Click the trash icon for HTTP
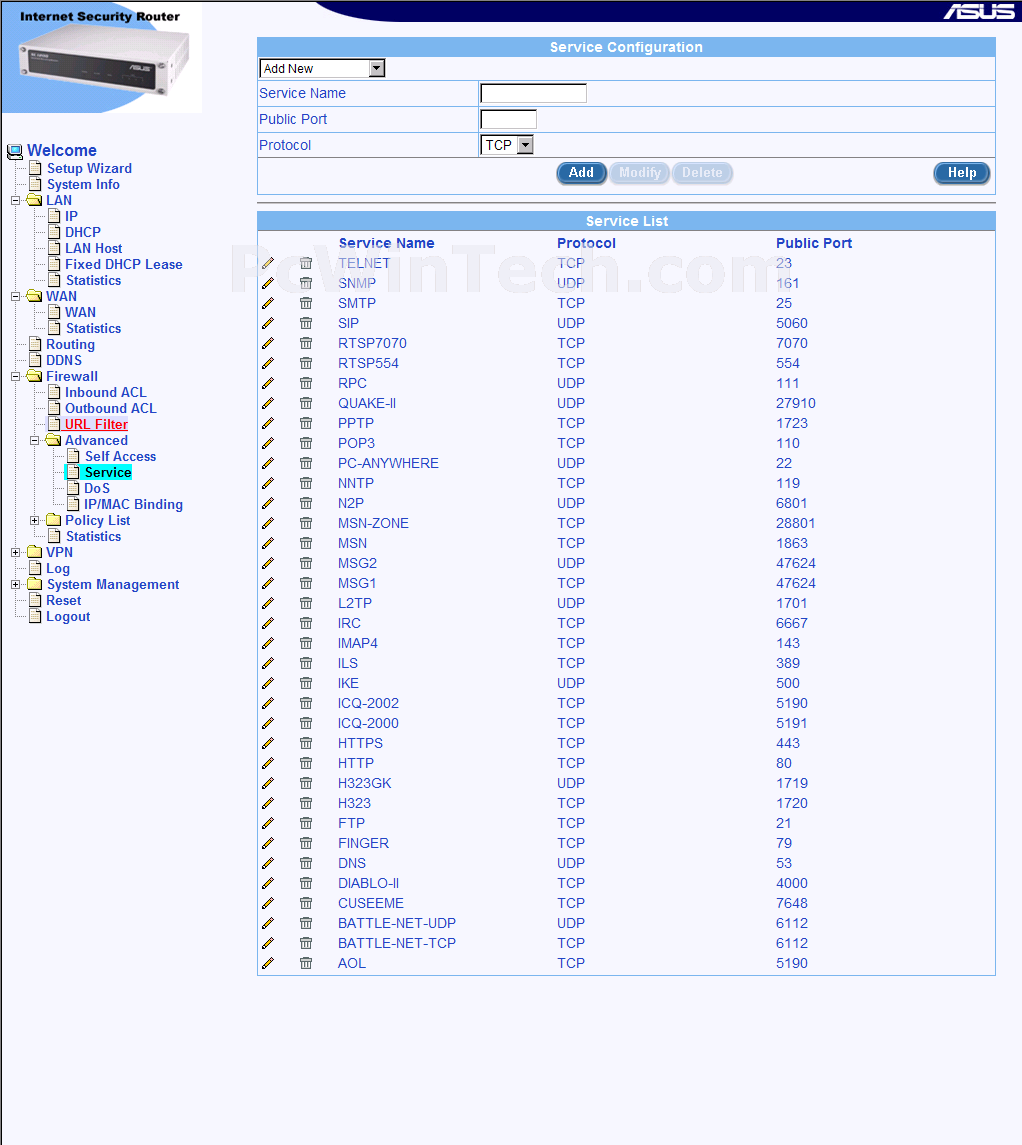 tap(306, 763)
